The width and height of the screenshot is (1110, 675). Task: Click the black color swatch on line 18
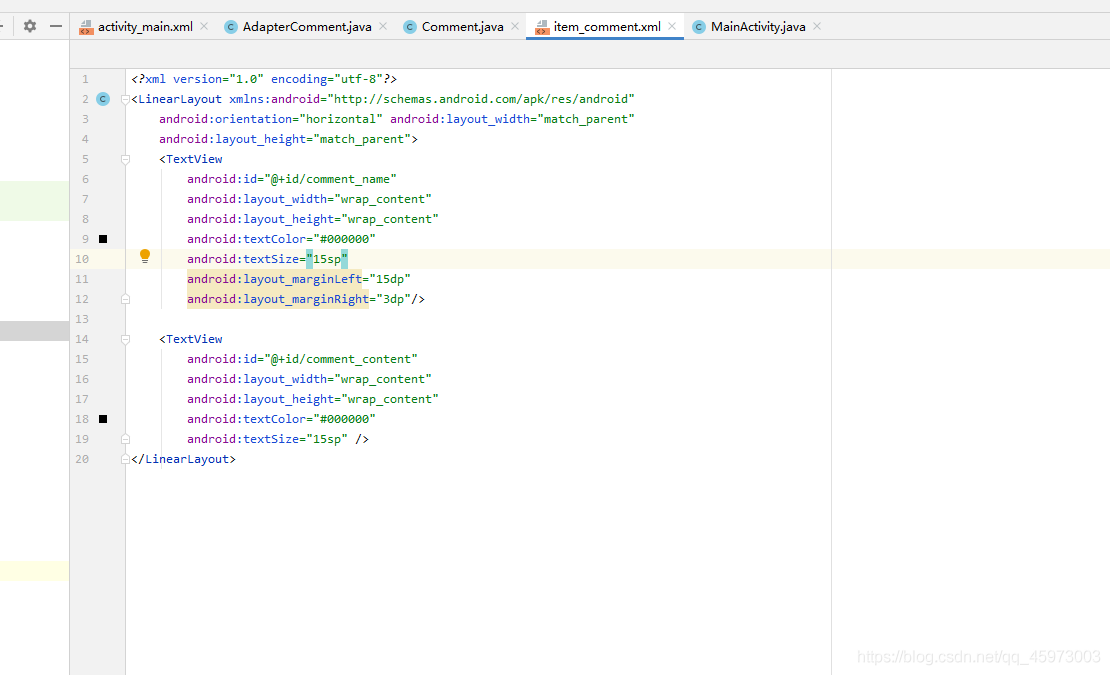click(x=103, y=419)
